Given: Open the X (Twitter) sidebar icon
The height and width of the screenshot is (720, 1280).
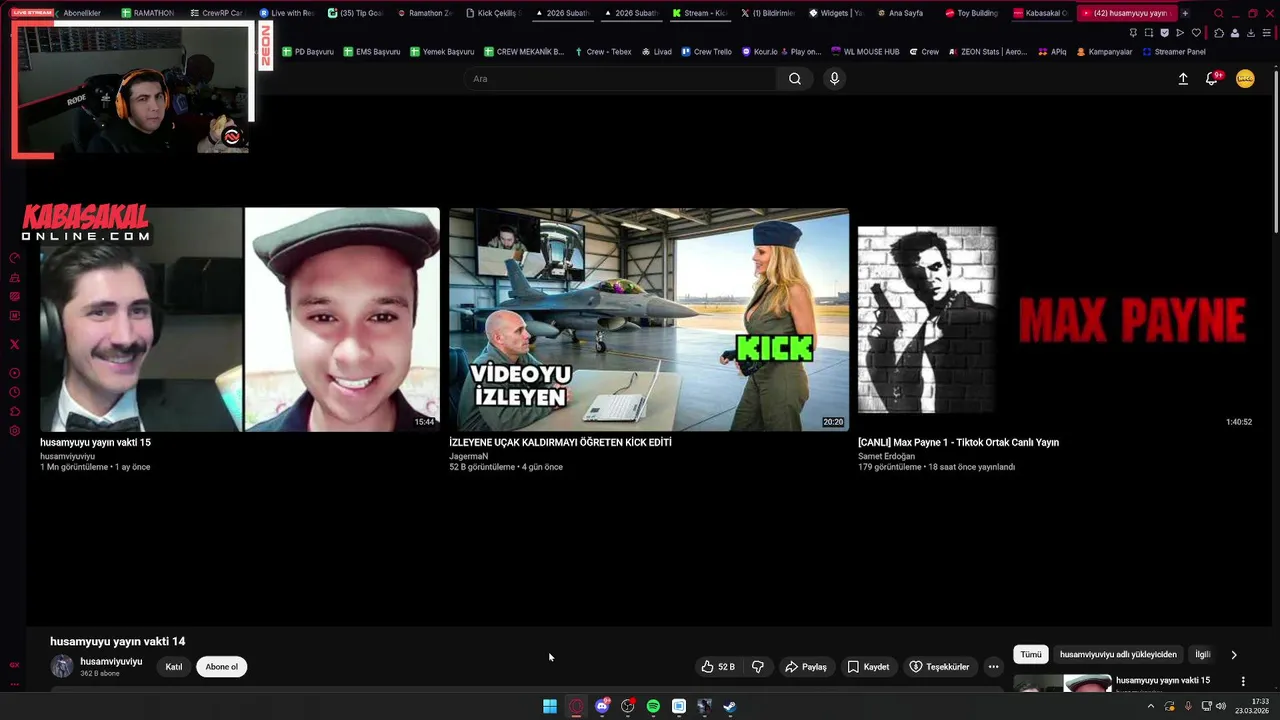Looking at the screenshot, I should (x=14, y=344).
